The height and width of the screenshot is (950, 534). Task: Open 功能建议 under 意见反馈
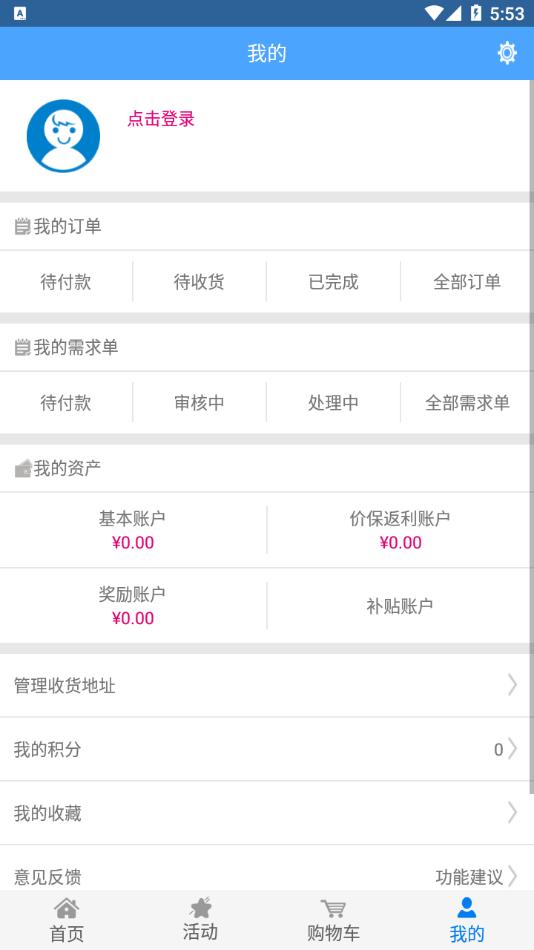(x=469, y=876)
